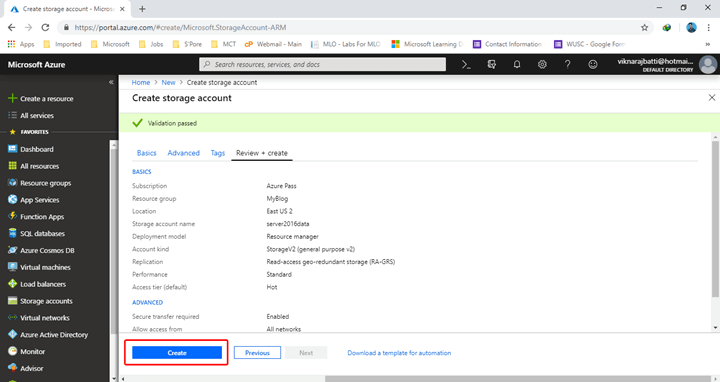Go to New breadcrumb
This screenshot has width=720, height=382.
[168, 82]
